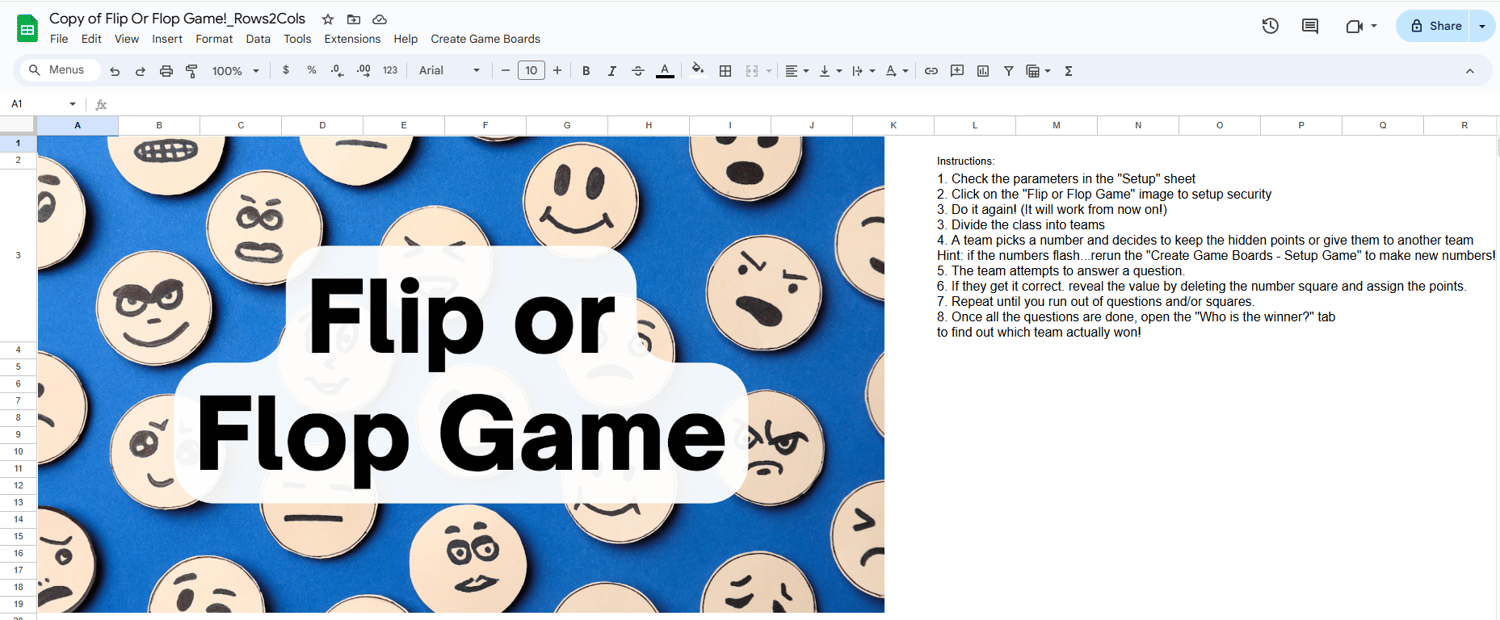
Task: Decrease decimal places
Action: coord(337,71)
